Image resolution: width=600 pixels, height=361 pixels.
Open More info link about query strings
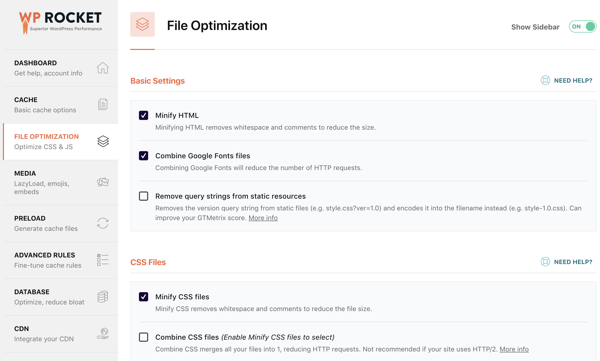263,218
